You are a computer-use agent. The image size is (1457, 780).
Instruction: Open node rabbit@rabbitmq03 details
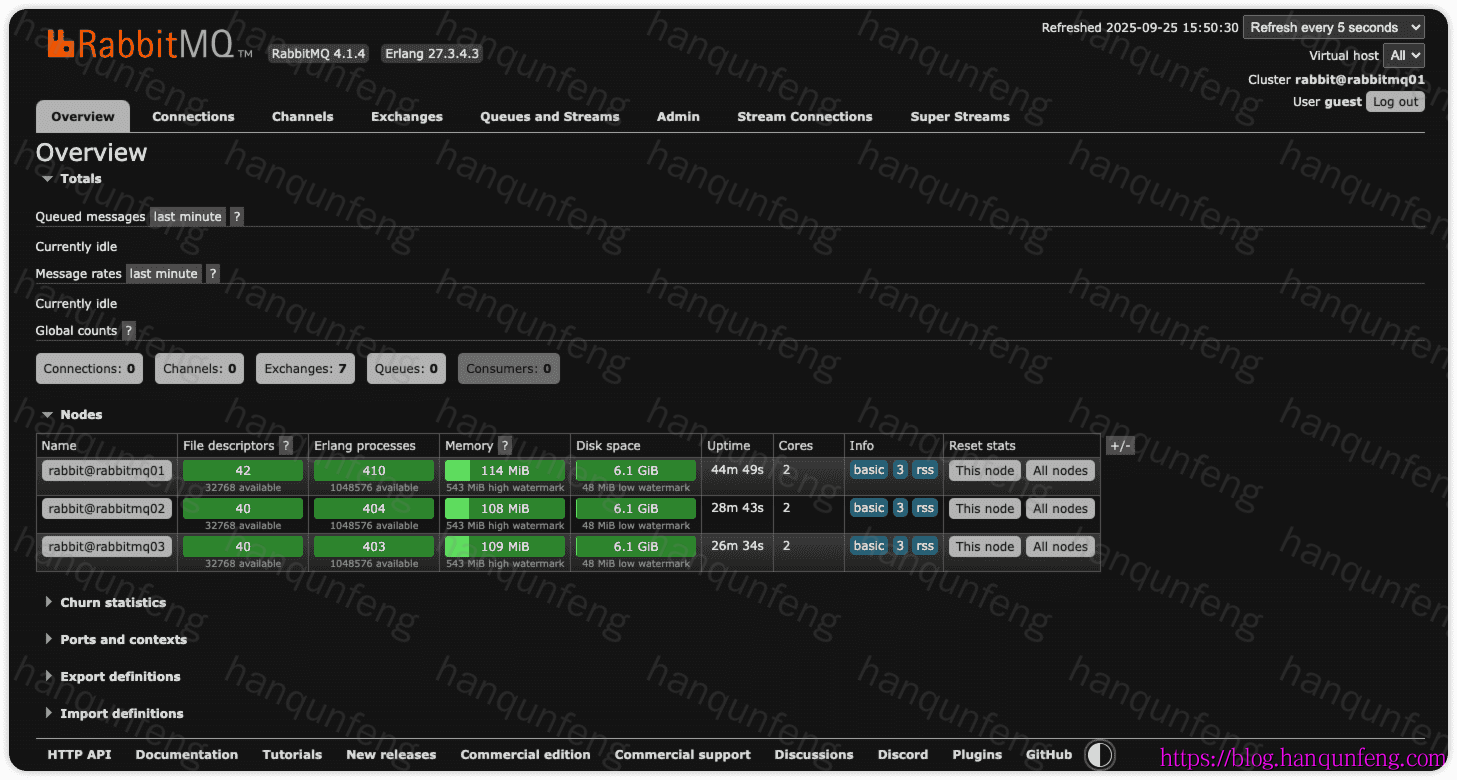[x=107, y=547]
